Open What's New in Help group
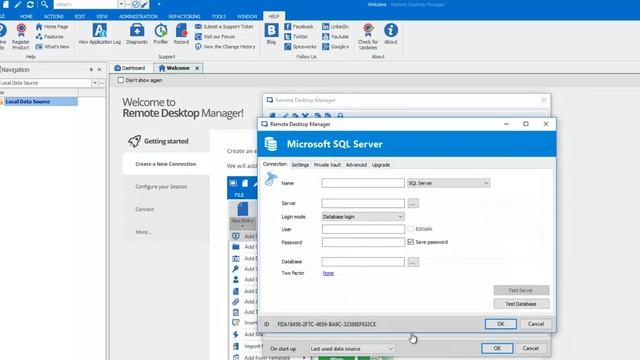The height and width of the screenshot is (360, 640). [x=53, y=47]
